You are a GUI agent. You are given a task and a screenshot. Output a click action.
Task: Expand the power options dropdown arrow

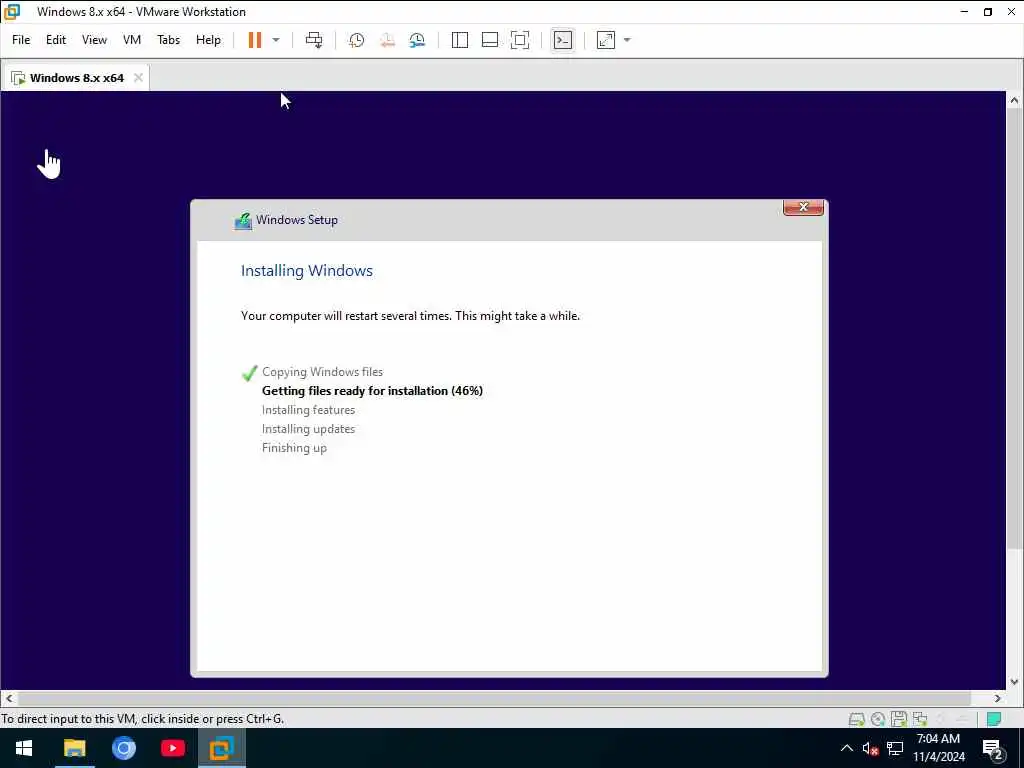tap(276, 40)
